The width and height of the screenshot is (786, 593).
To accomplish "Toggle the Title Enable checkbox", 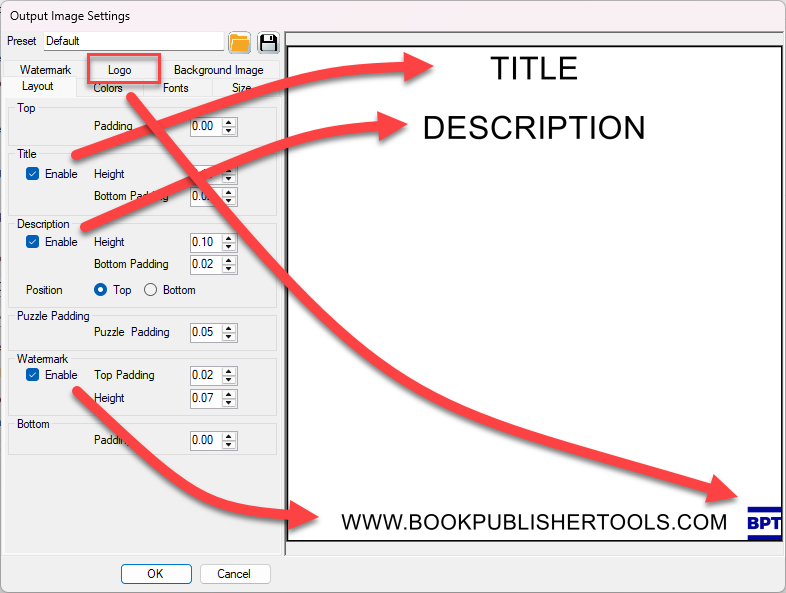I will 33,174.
